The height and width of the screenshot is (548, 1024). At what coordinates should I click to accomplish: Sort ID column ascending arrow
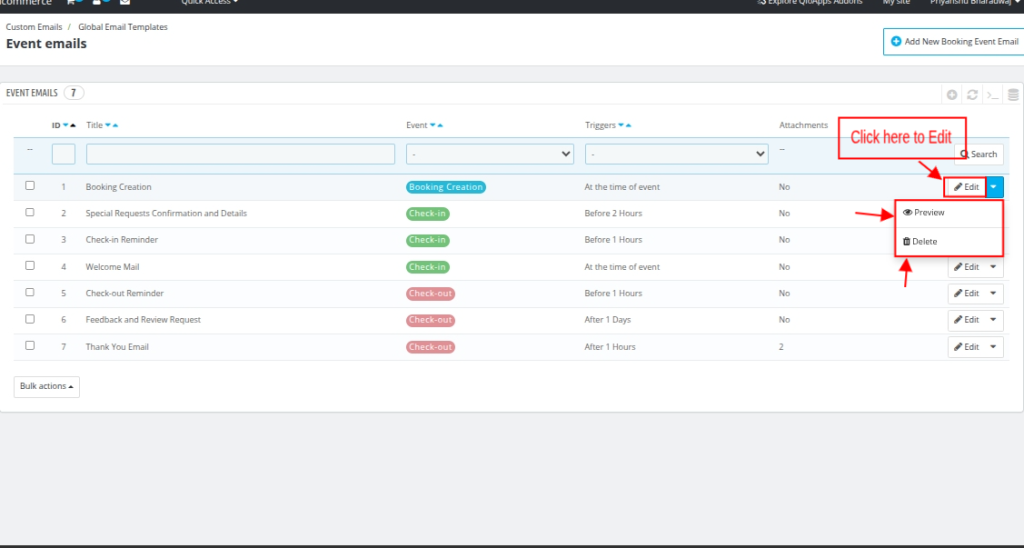(x=73, y=125)
